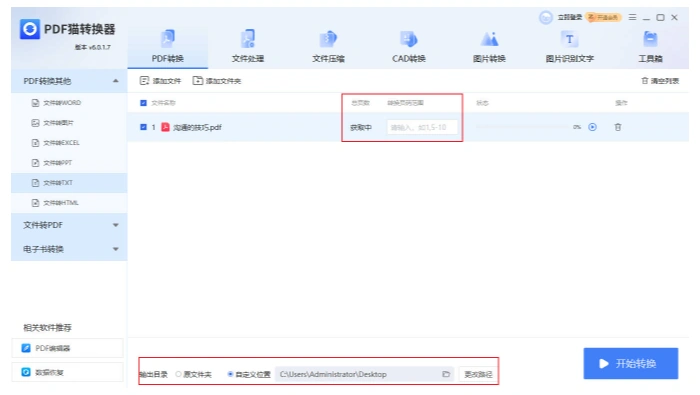Click the conversion progress bar
This screenshot has width=700, height=395.
point(522,127)
